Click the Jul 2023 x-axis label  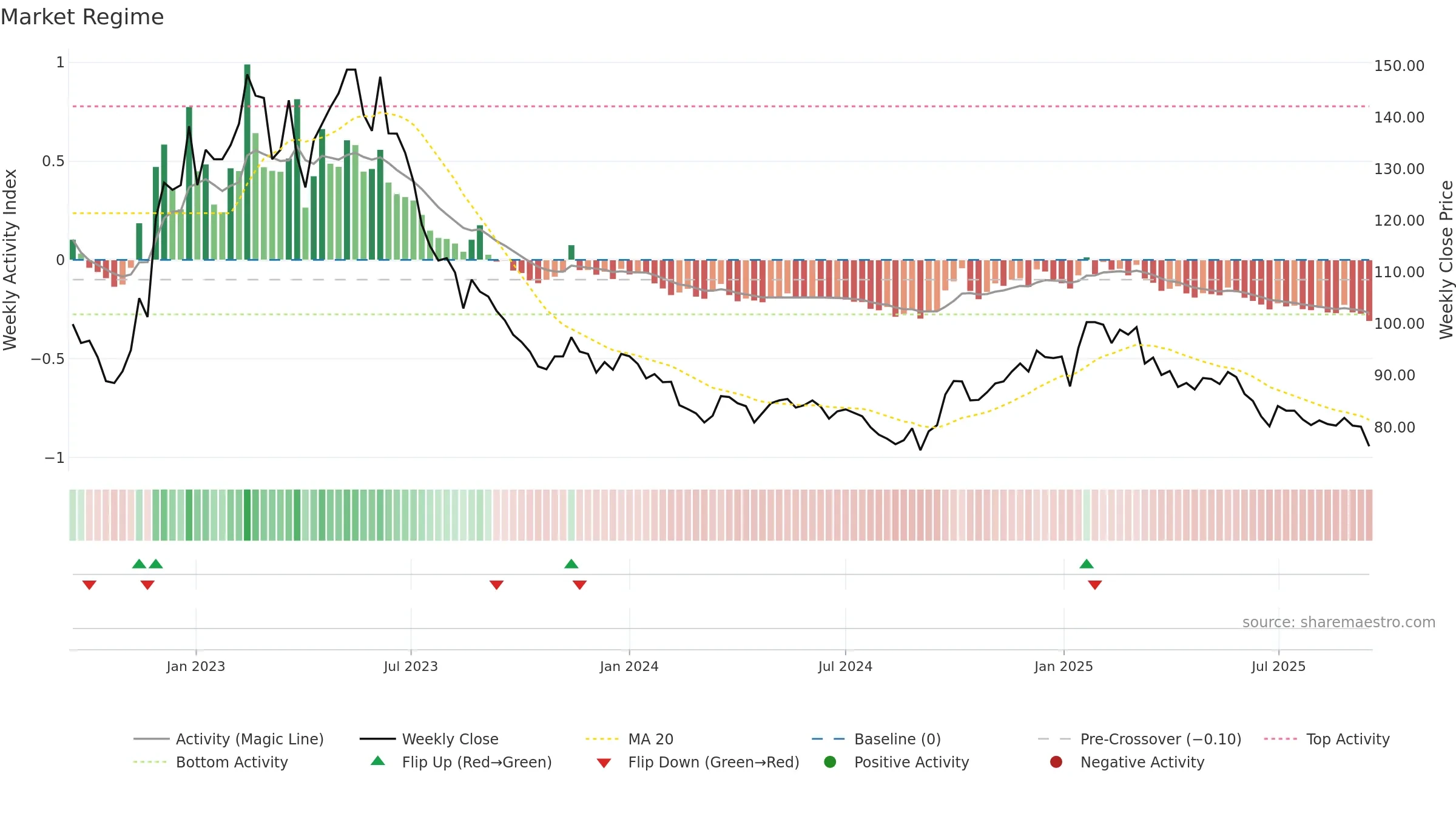click(411, 666)
